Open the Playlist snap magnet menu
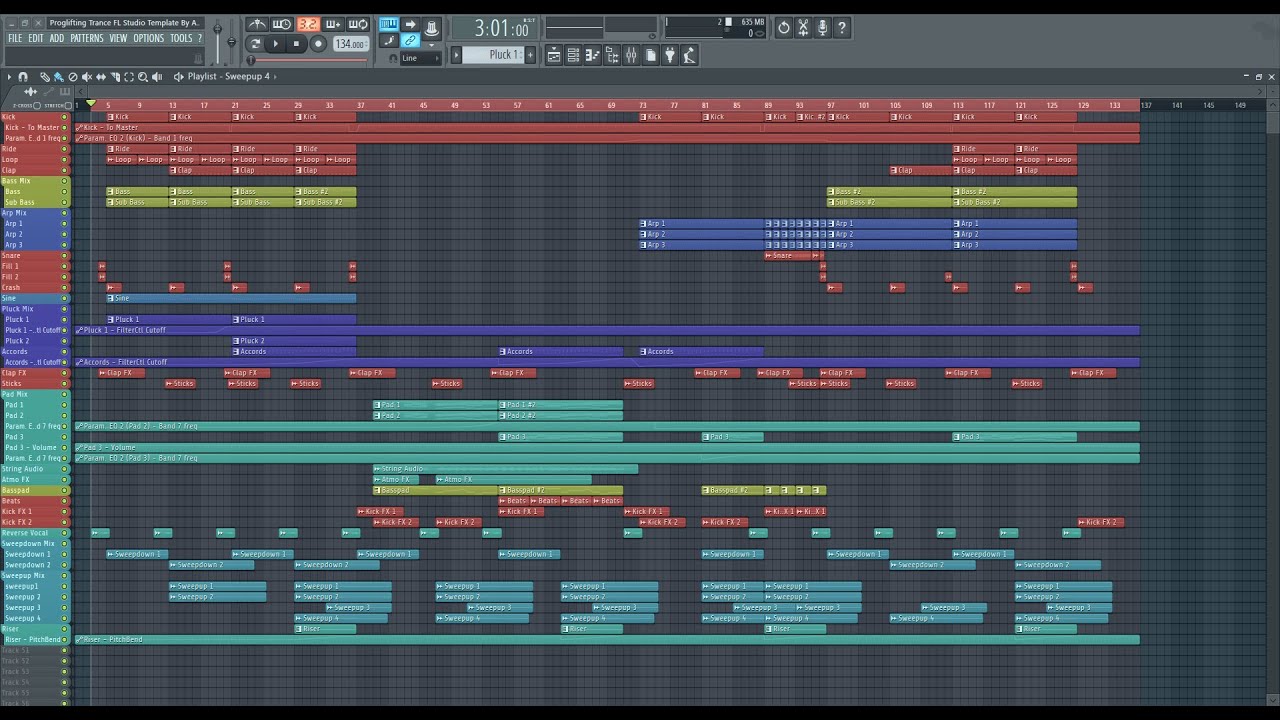Image resolution: width=1280 pixels, height=720 pixels. [x=23, y=76]
